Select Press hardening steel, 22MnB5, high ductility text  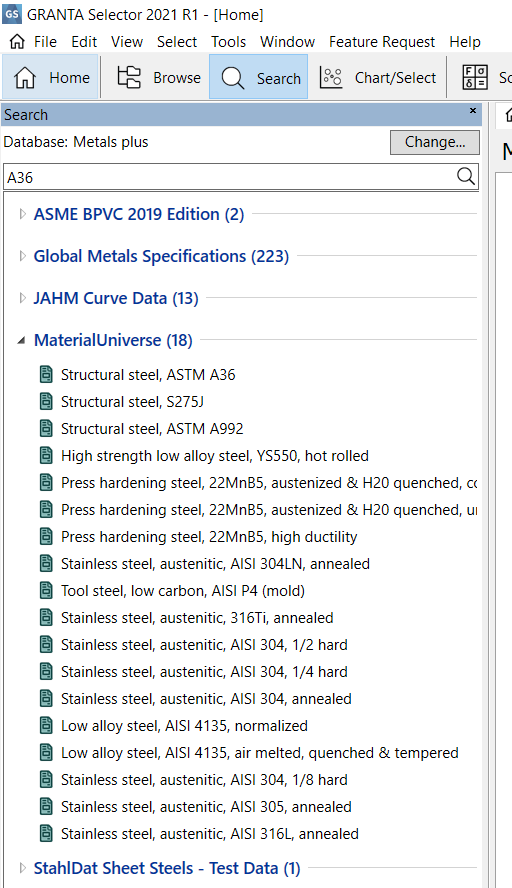point(209,537)
